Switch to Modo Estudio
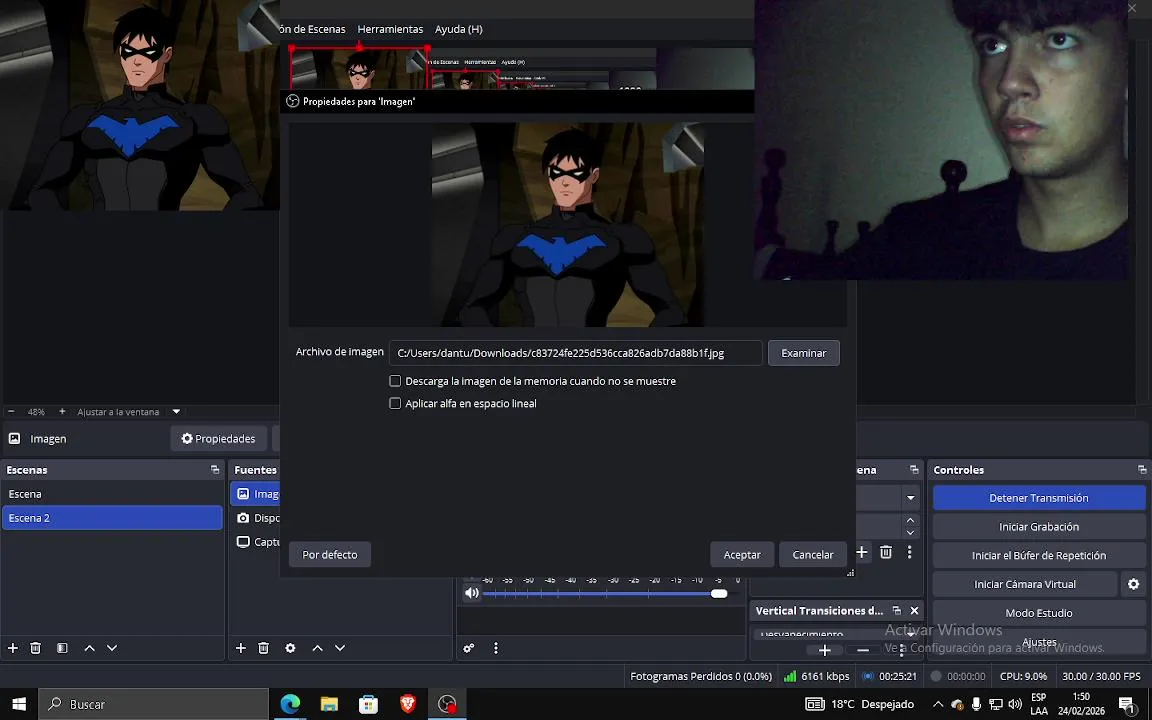The image size is (1152, 720). [x=1039, y=613]
